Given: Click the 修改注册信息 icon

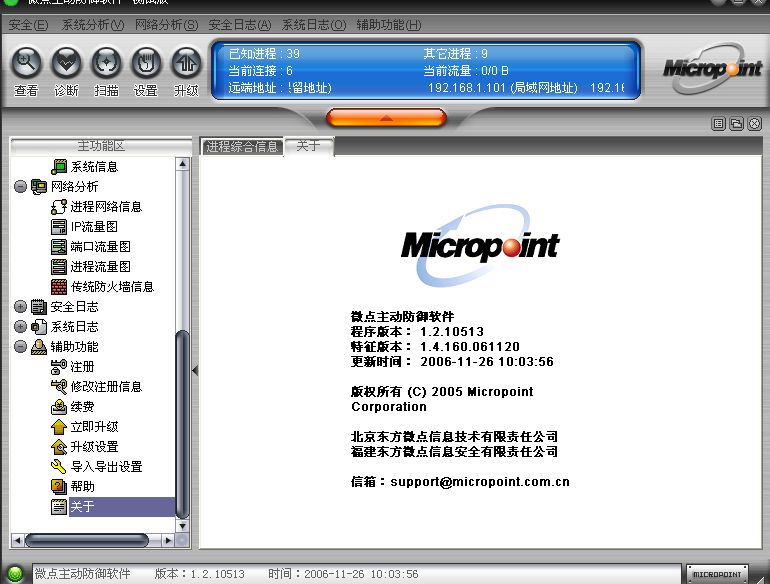Looking at the screenshot, I should [59, 387].
